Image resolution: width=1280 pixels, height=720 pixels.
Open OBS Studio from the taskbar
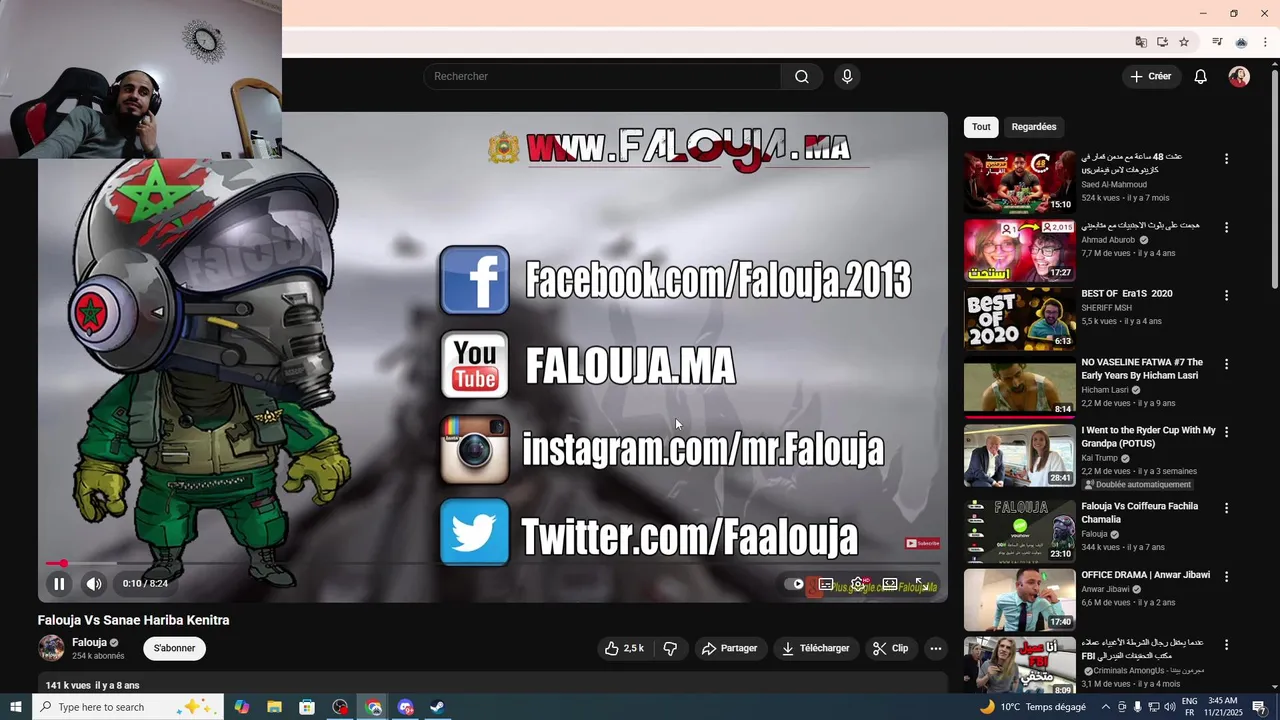[340, 707]
